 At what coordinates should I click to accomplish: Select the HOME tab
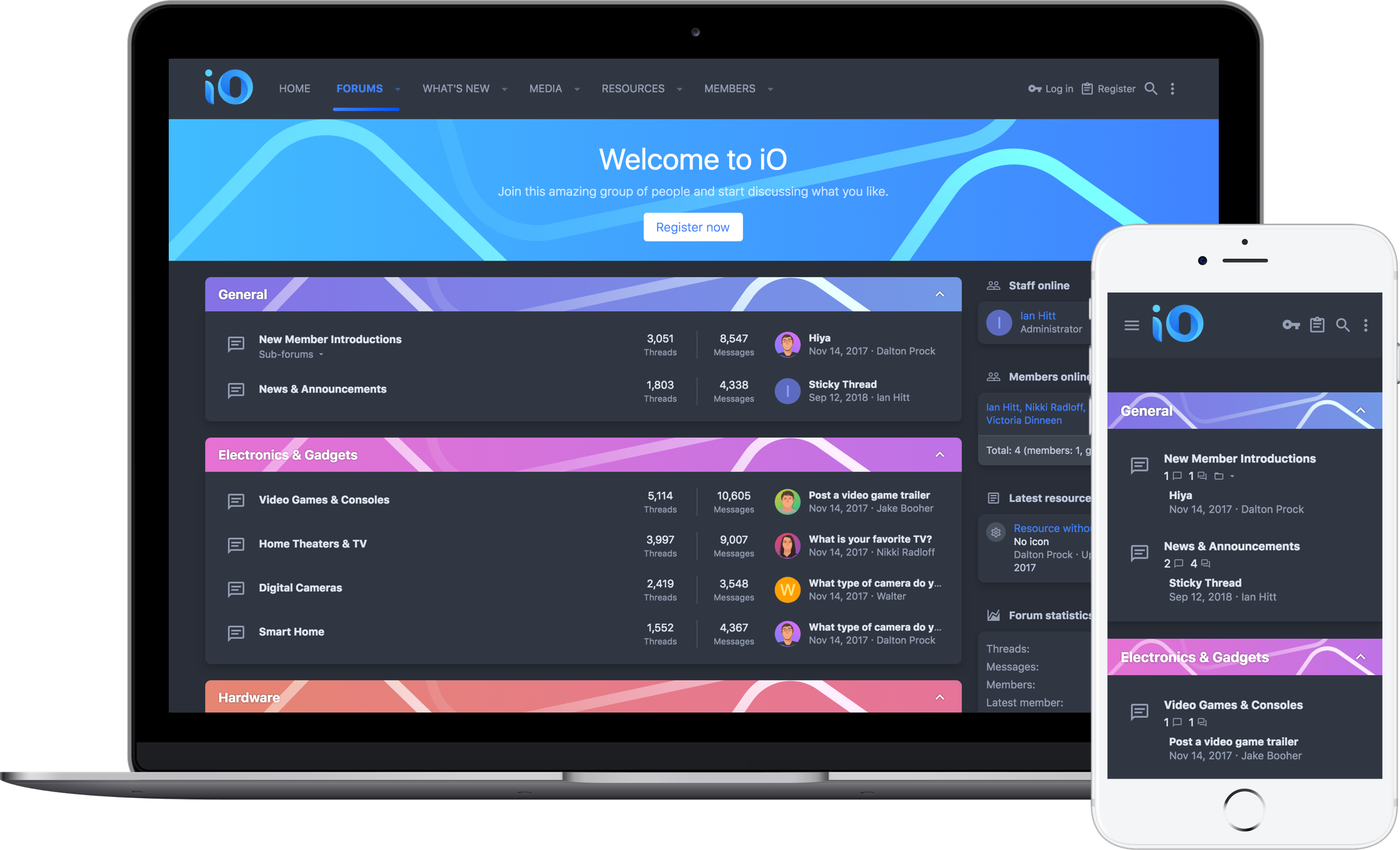tap(295, 88)
